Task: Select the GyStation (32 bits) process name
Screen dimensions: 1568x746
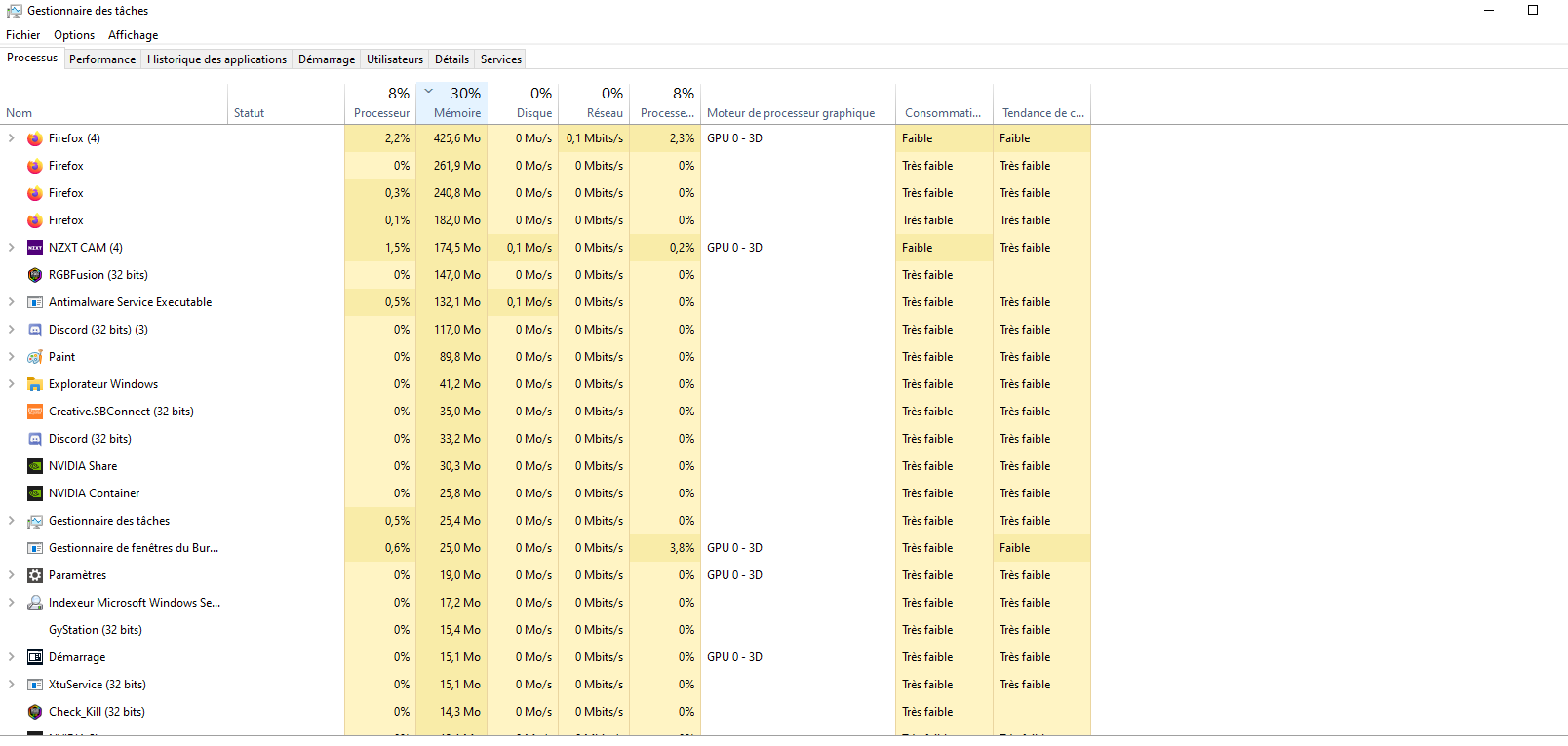Action: pyautogui.click(x=96, y=630)
